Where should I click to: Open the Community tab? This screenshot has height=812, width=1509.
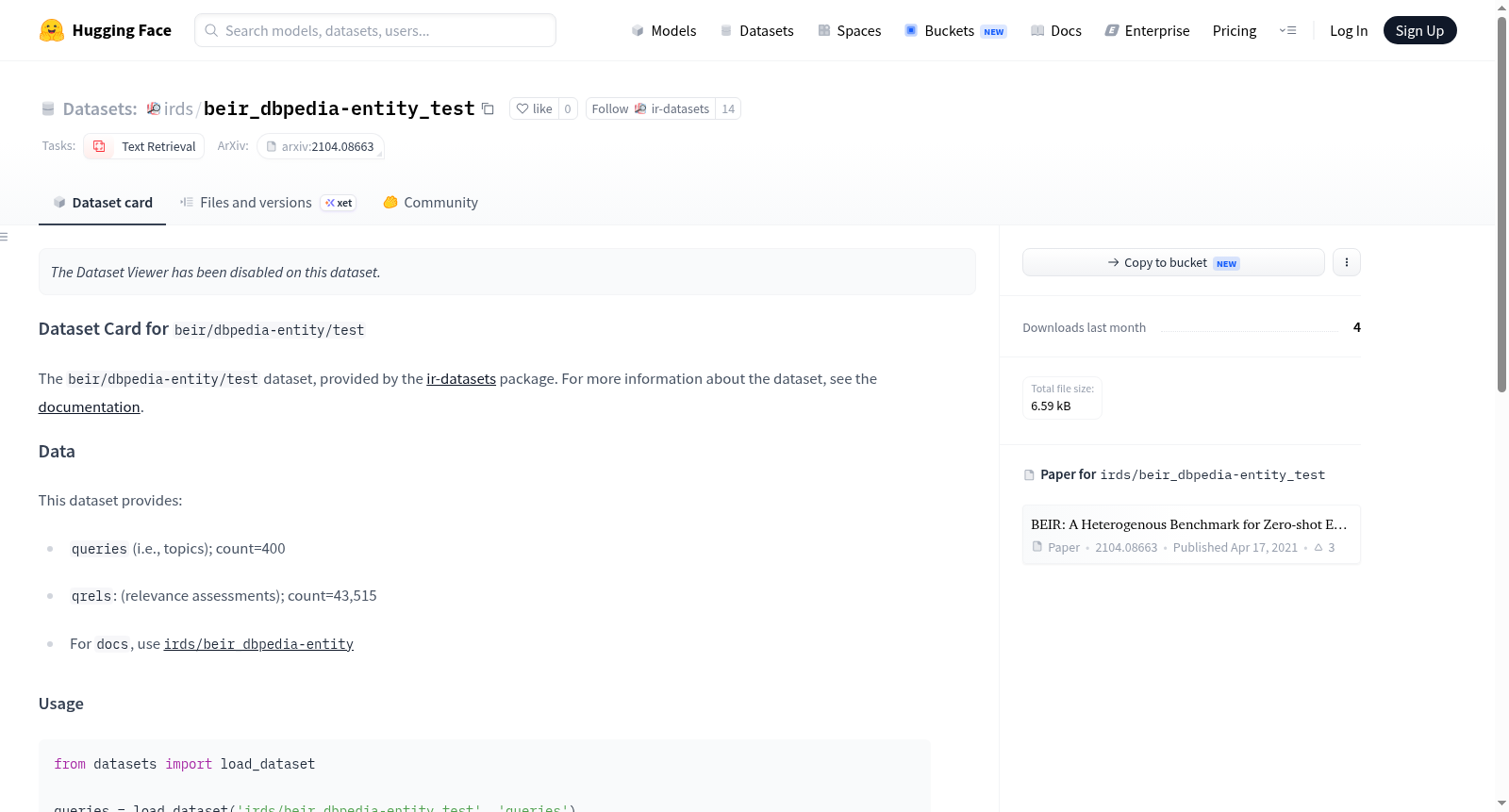coord(431,202)
